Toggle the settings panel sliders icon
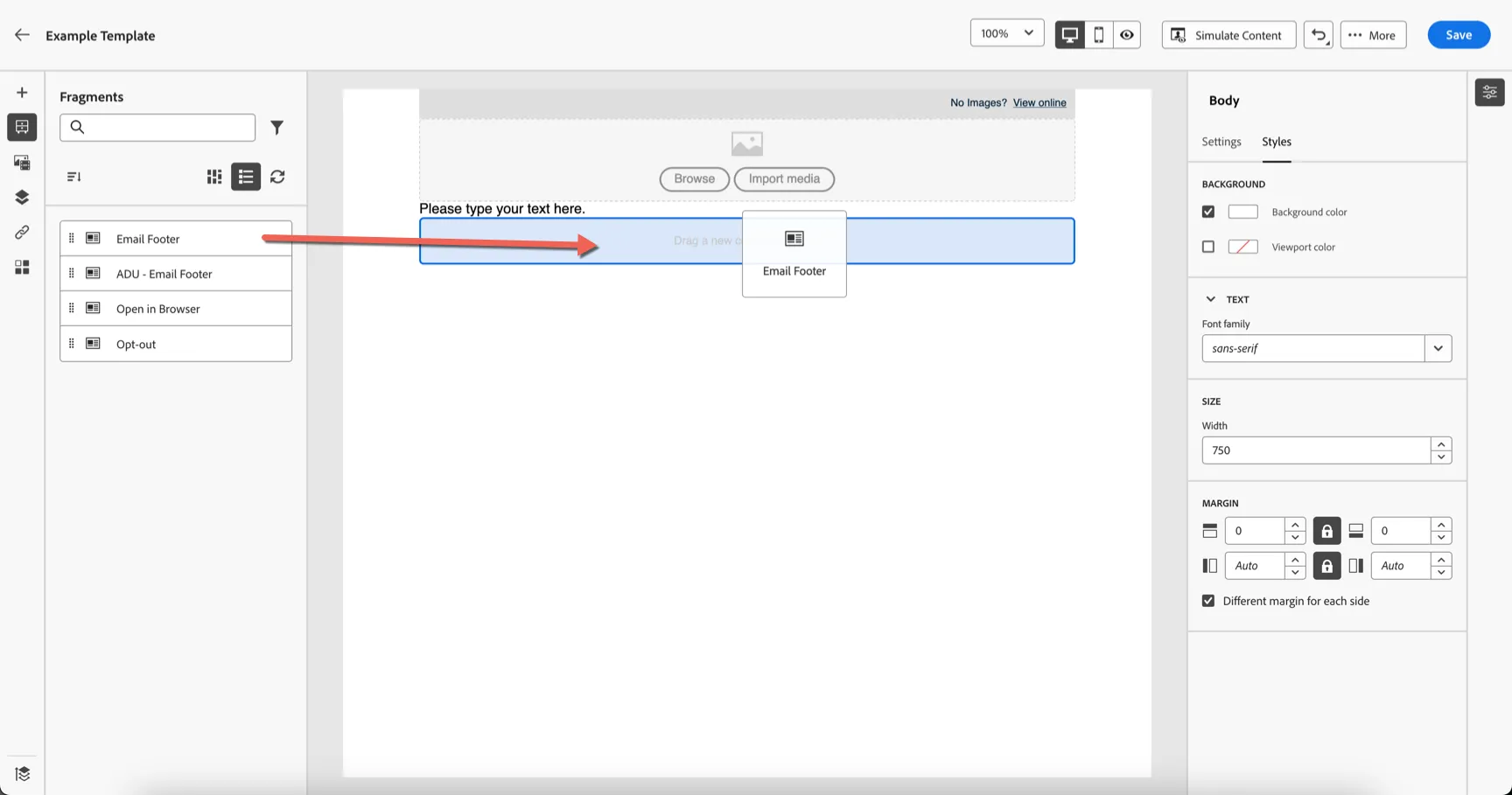The height and width of the screenshot is (795, 1512). pos(1489,92)
